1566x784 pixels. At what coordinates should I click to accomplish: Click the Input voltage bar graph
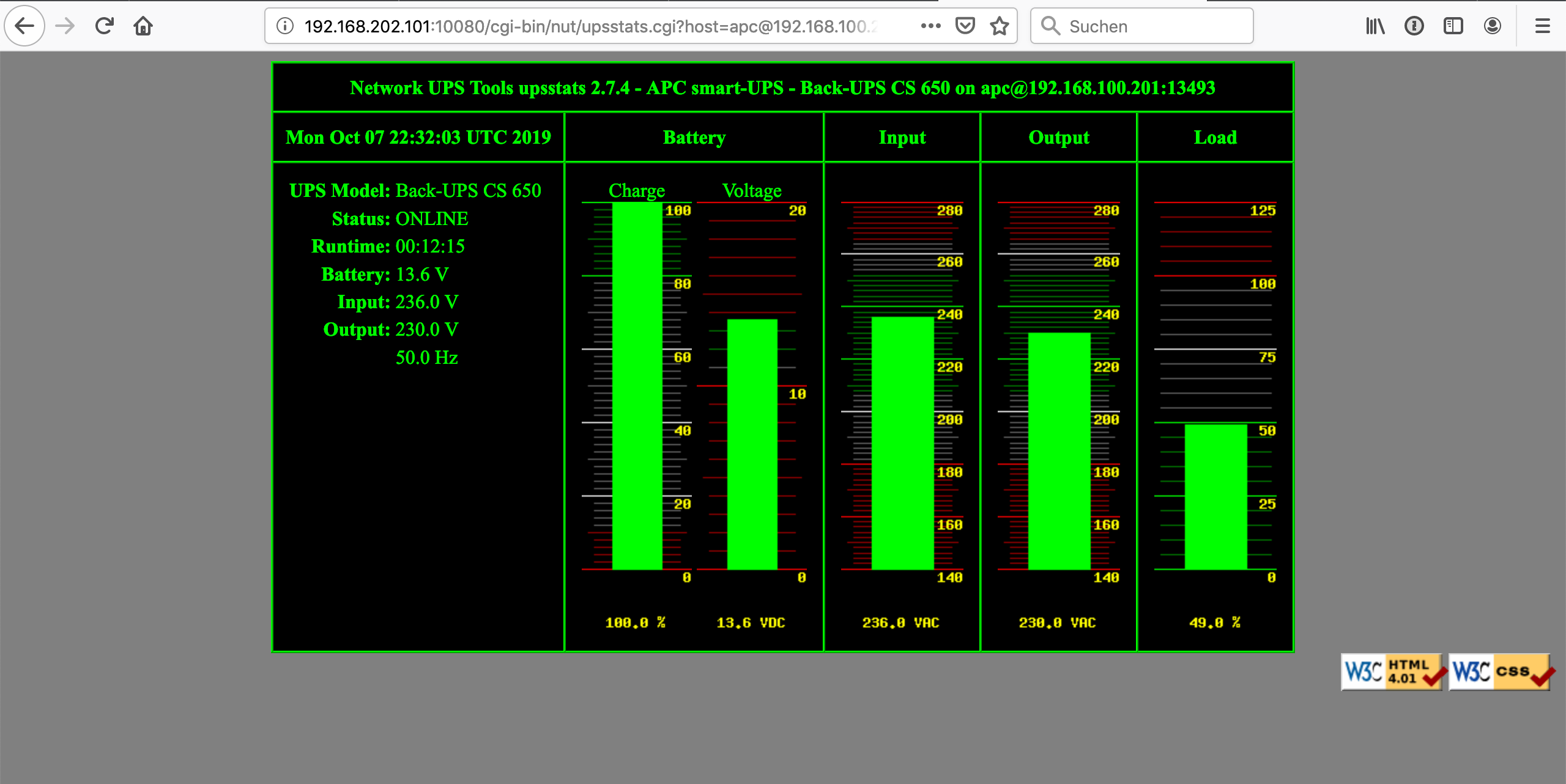pos(902,443)
